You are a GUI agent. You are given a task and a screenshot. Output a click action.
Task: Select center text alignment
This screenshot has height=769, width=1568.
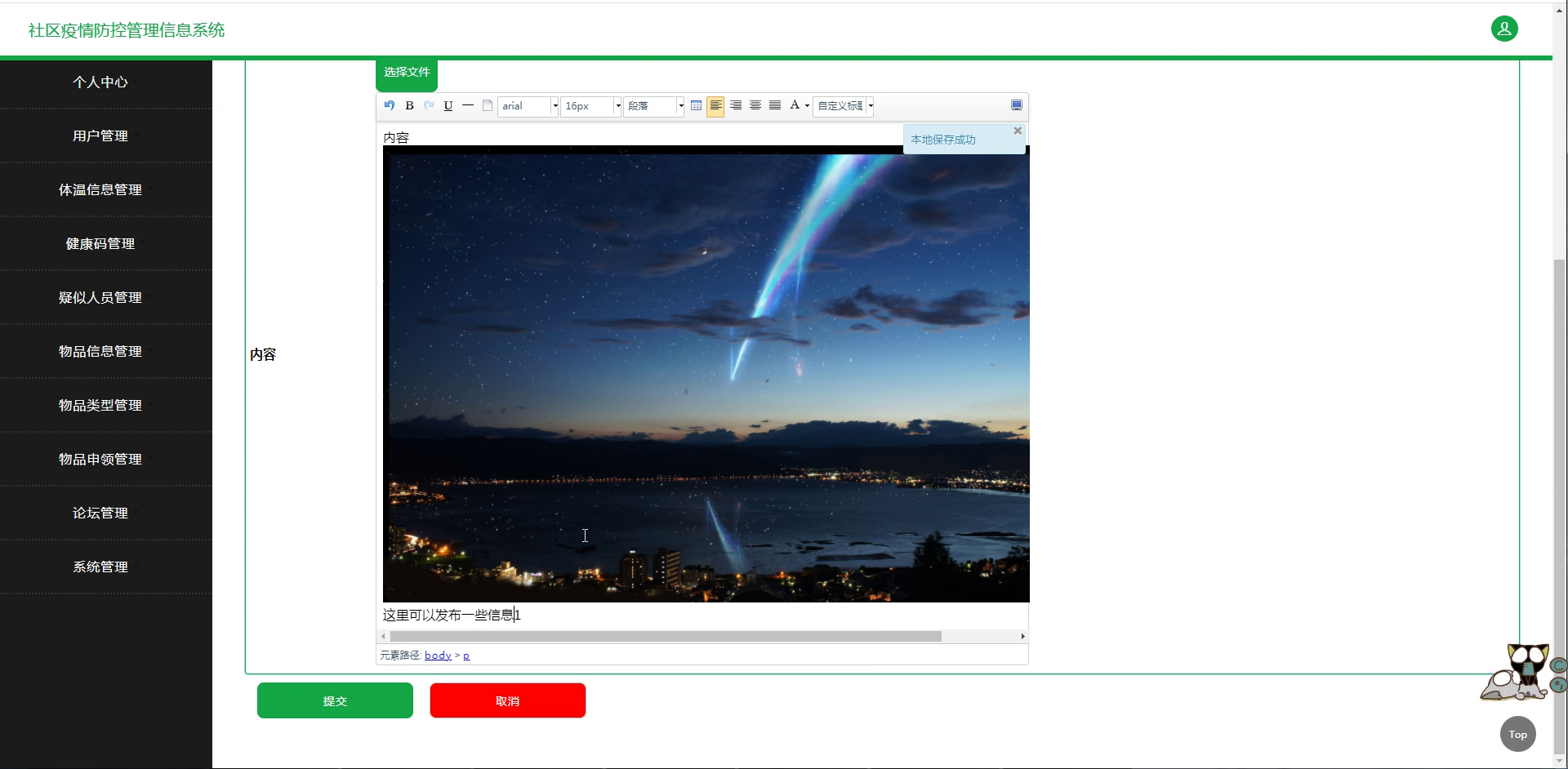point(755,105)
